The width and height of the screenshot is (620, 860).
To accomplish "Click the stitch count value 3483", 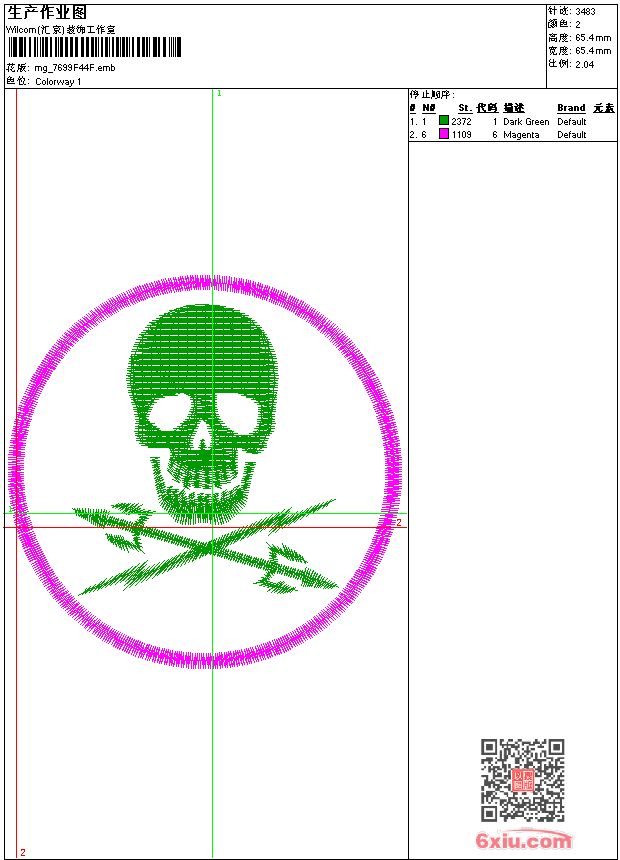I will pos(585,11).
